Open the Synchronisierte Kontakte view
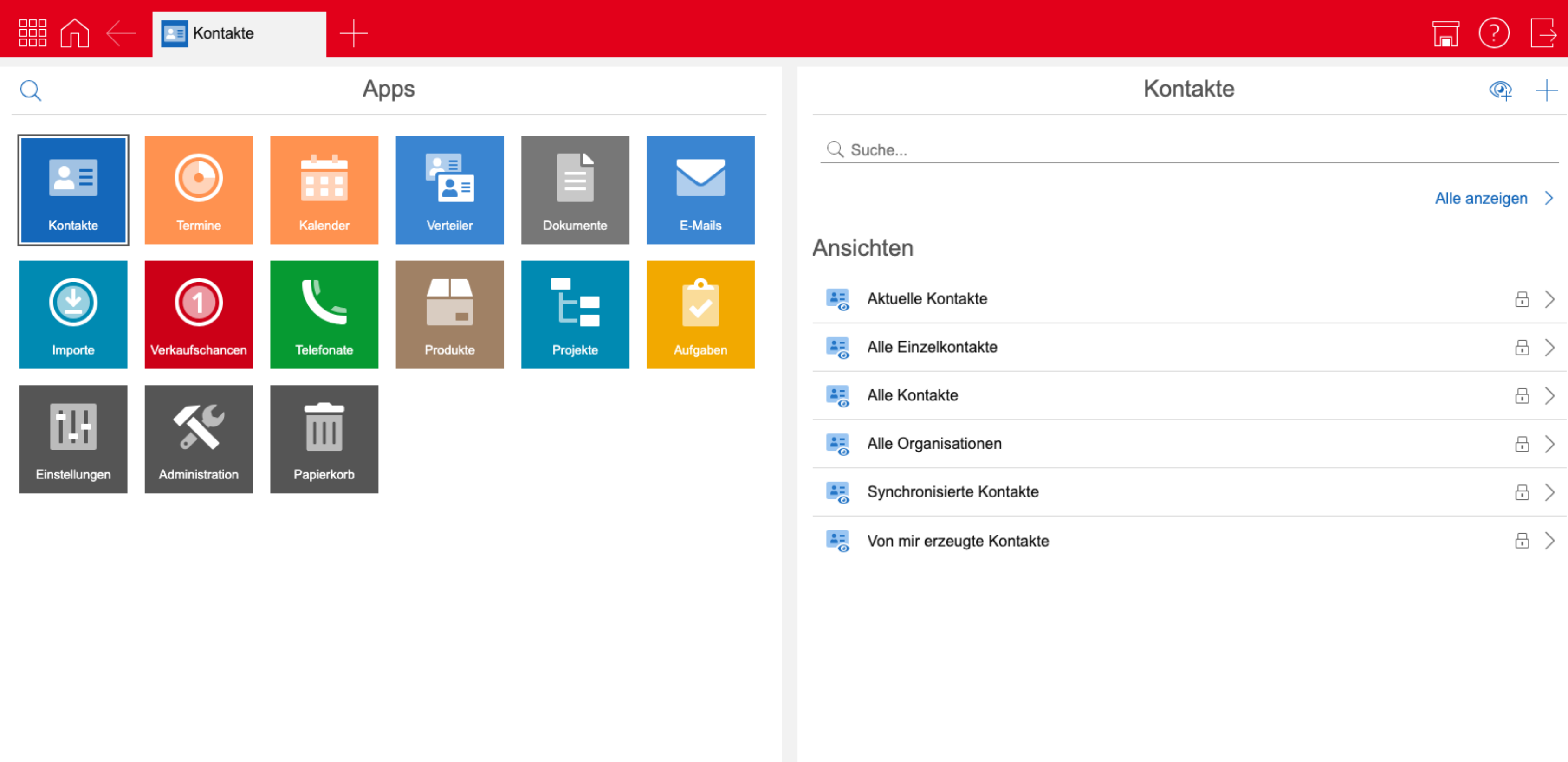The image size is (1568, 762). [1189, 492]
